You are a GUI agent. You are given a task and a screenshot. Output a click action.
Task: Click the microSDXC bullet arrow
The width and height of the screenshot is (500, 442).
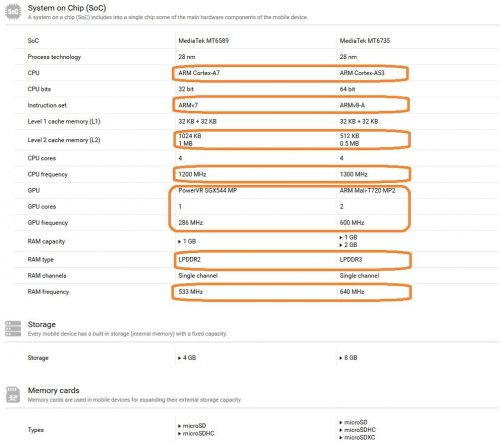pos(341,438)
